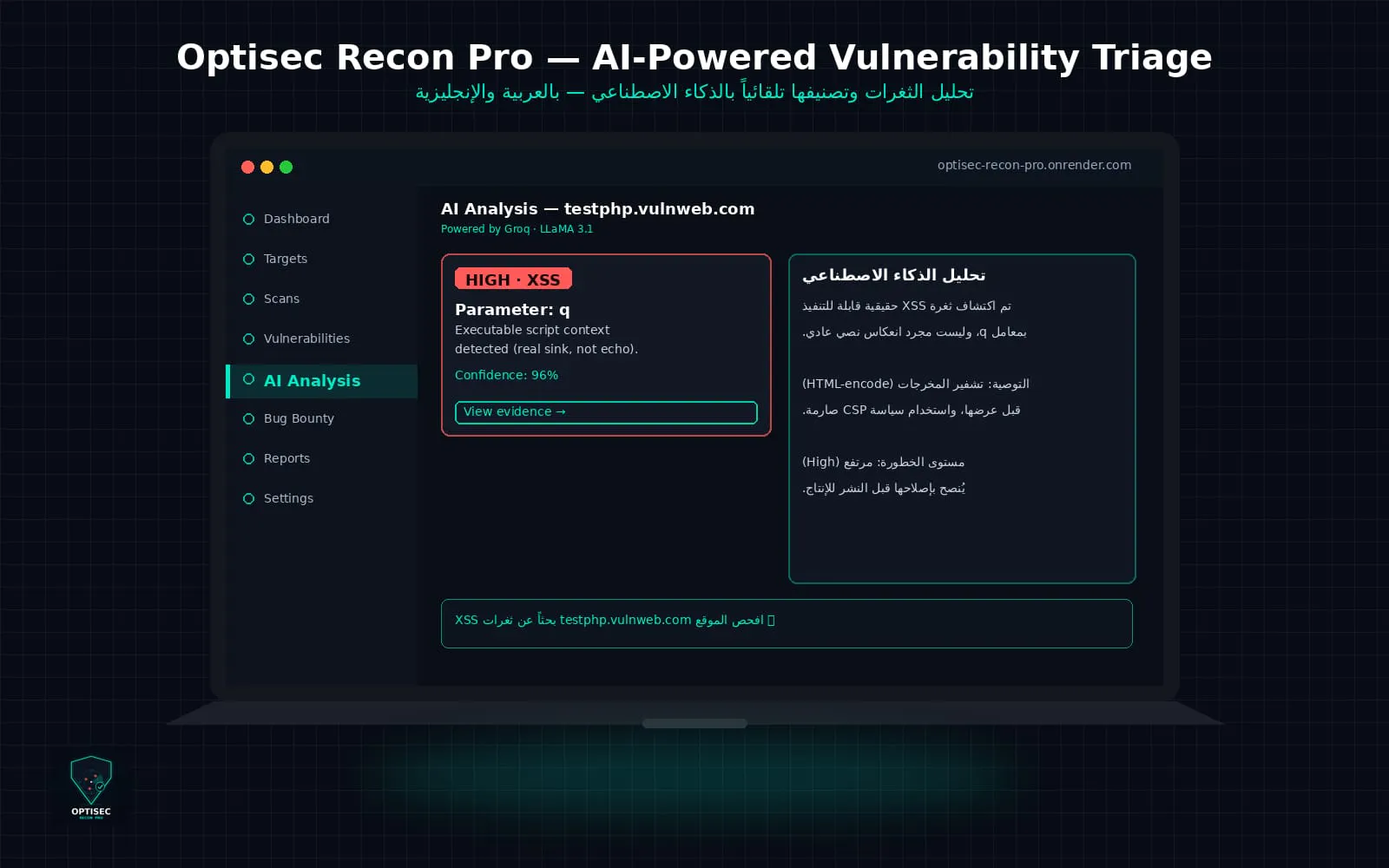Viewport: 1389px width, 868px height.
Task: Click the circle icon beside Dashboard
Action: click(248, 219)
